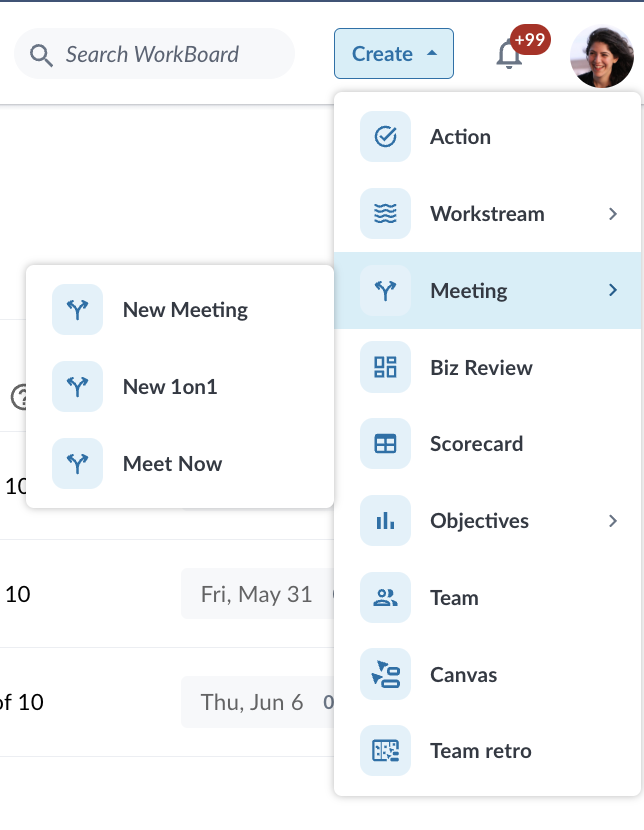
Task: Expand the Workstream submenu chevron
Action: [x=613, y=214]
